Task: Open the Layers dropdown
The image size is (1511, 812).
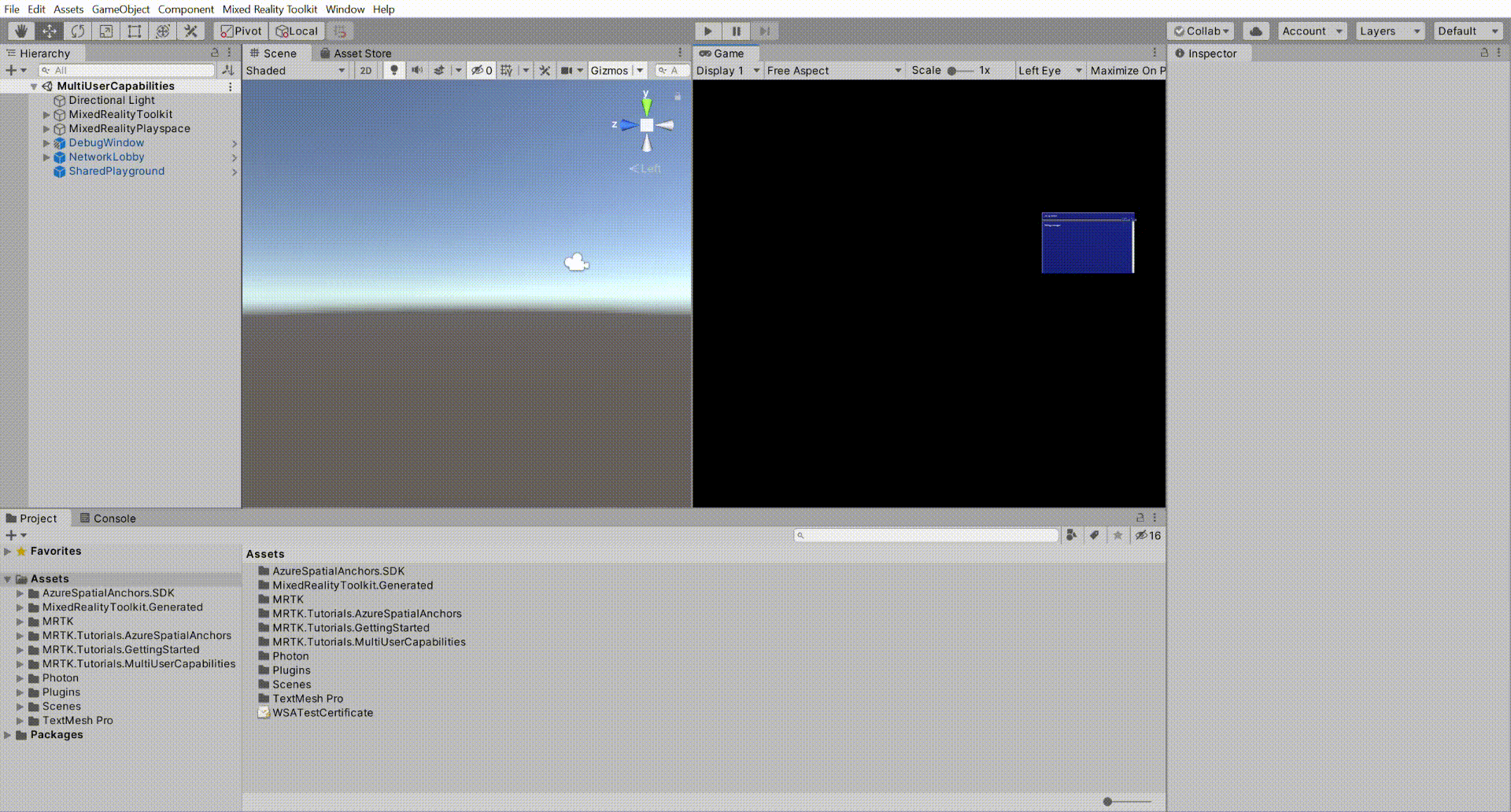Action: click(1389, 31)
